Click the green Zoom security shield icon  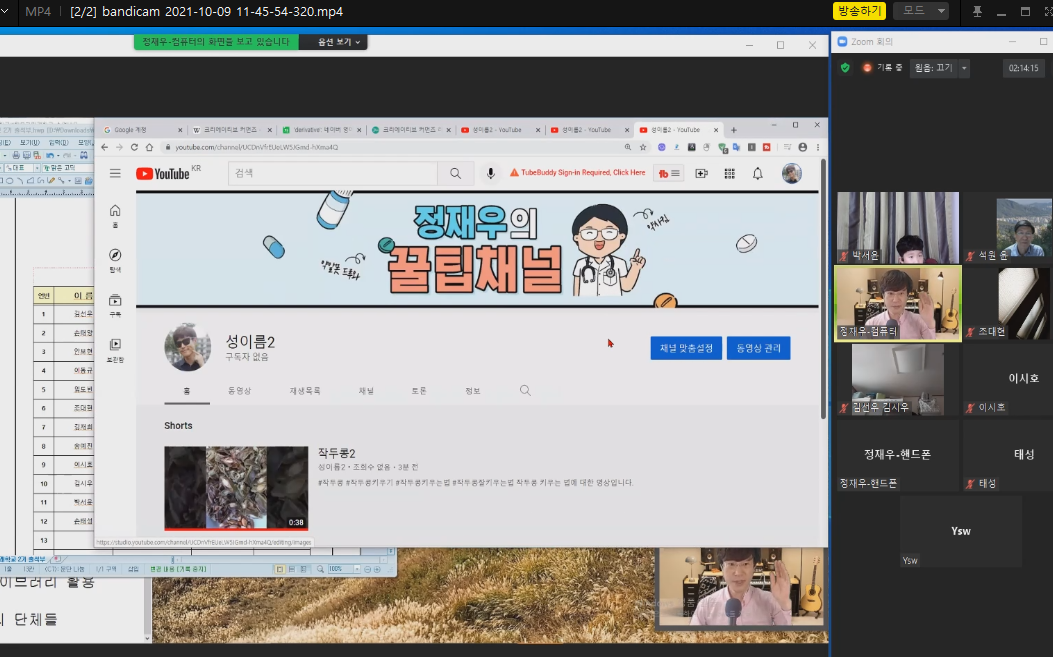(845, 68)
